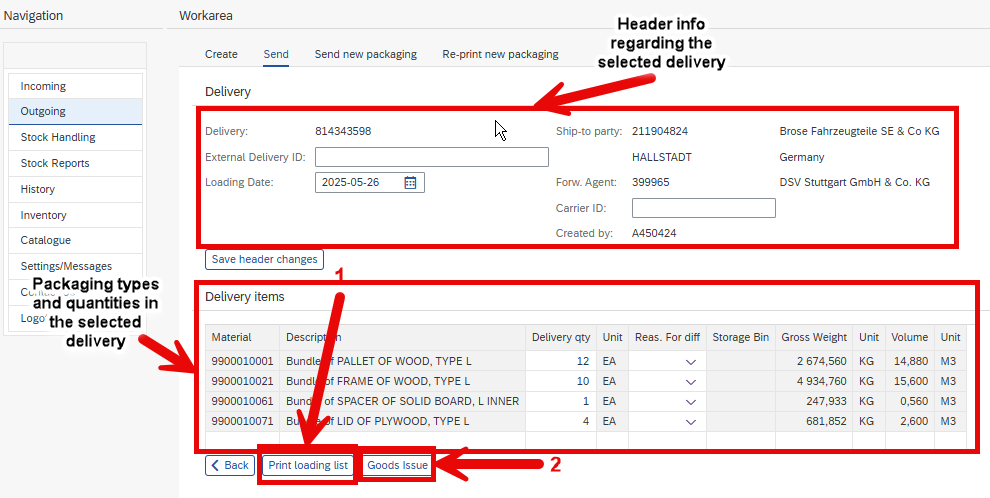Go to History in navigation
The height and width of the screenshot is (498, 990).
tap(76, 189)
